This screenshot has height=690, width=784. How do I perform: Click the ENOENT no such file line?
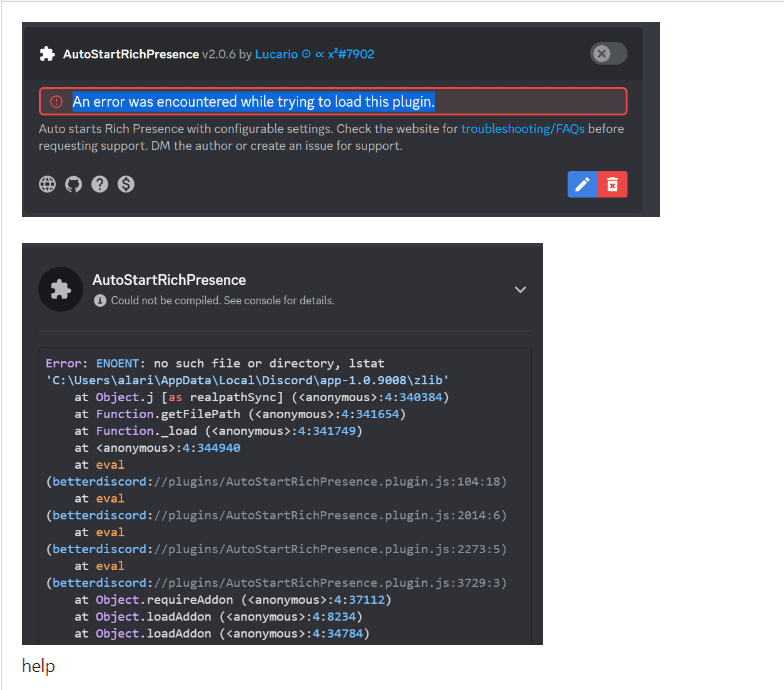coord(215,364)
